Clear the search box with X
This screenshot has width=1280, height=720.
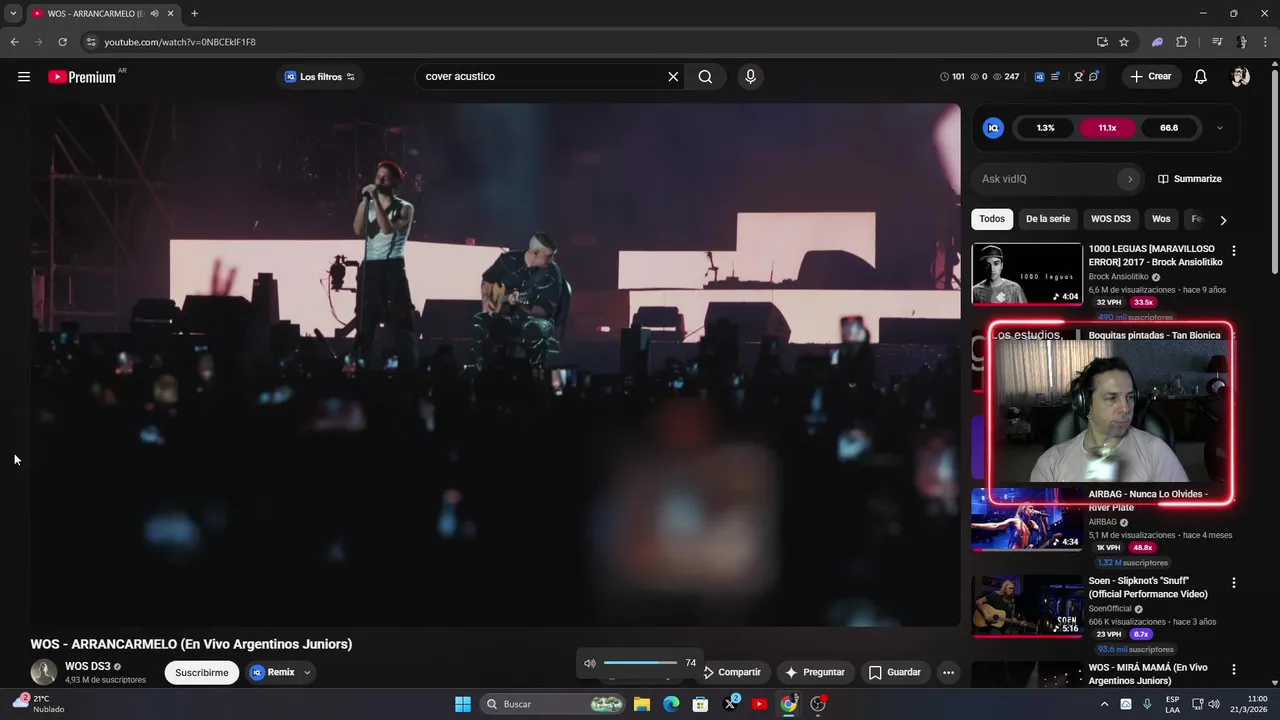click(673, 77)
